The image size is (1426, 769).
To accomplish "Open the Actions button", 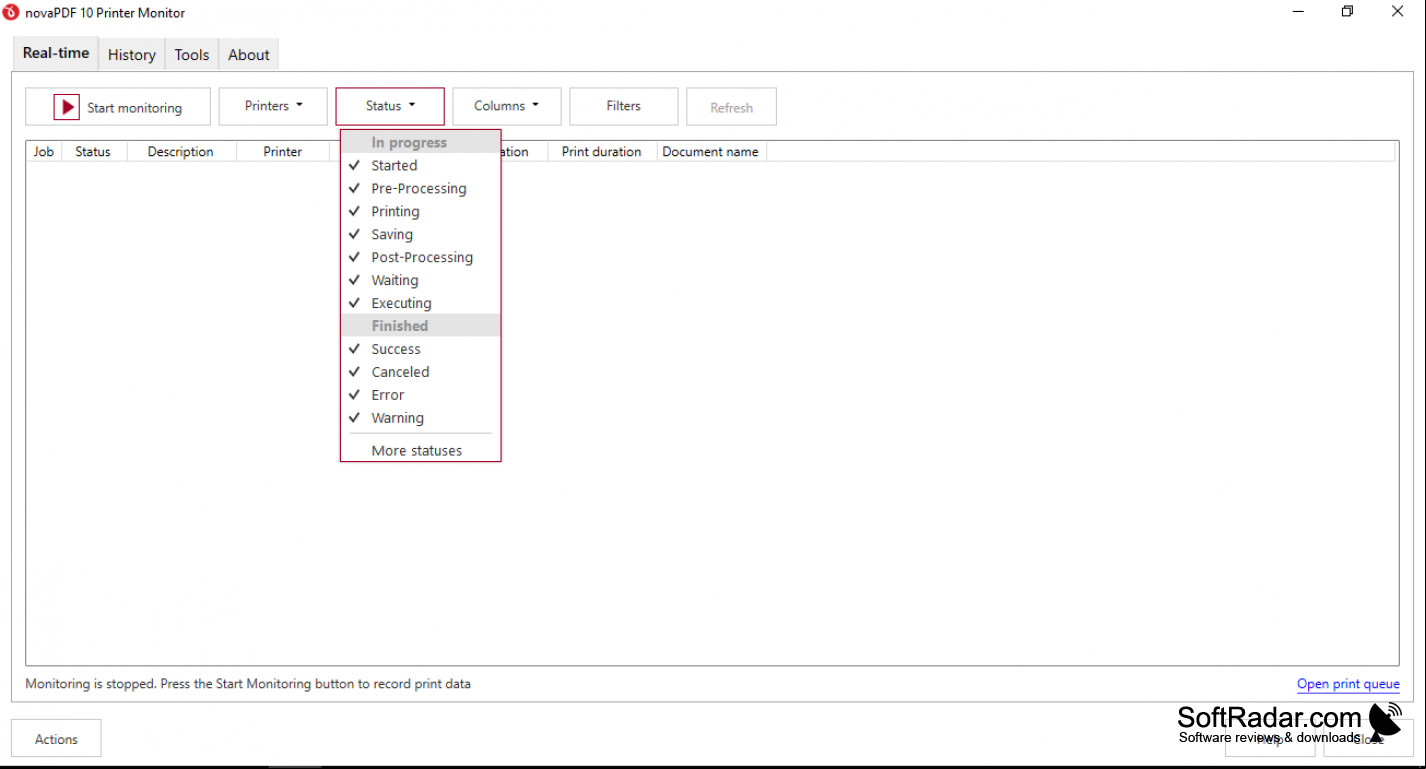I will [x=56, y=739].
